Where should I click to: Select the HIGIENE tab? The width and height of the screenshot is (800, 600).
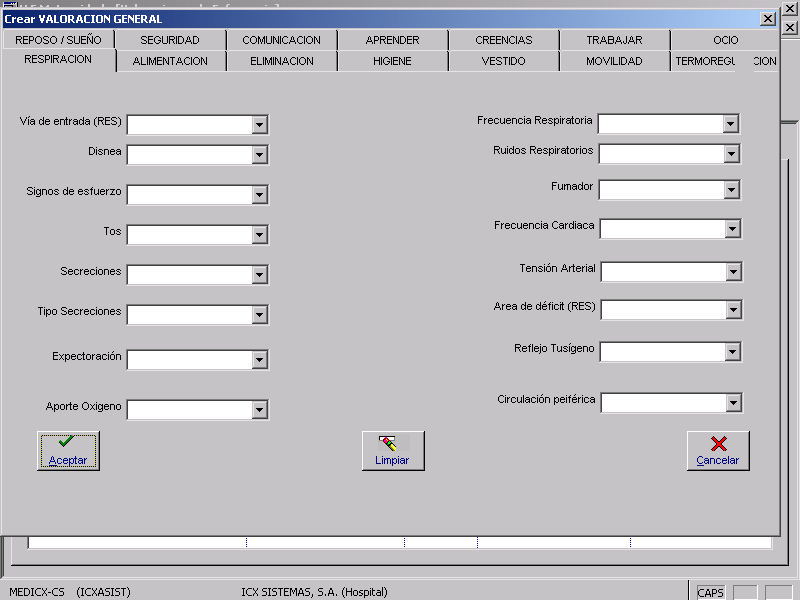coord(392,61)
